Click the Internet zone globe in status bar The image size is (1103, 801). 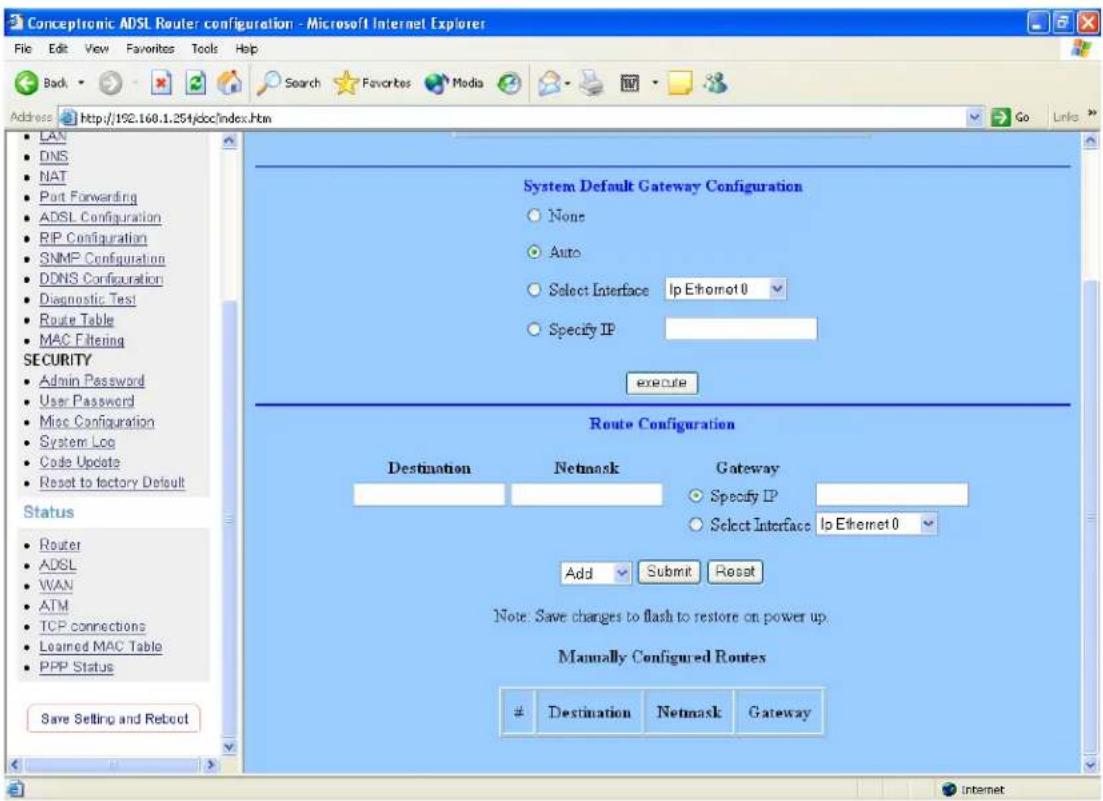(x=949, y=789)
